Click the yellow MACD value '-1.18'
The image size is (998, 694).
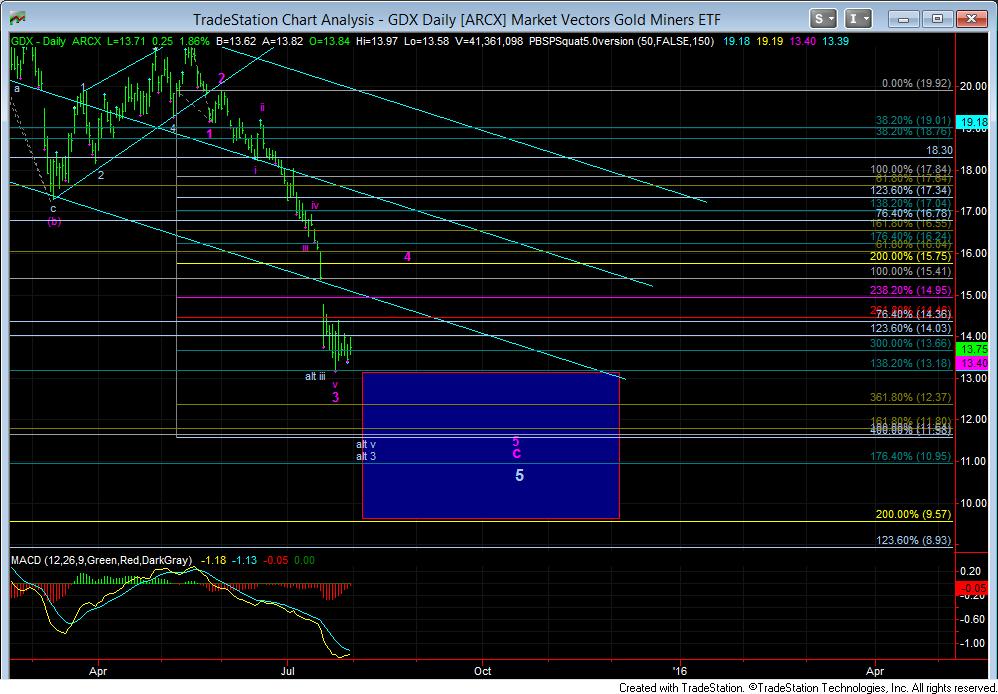coord(212,560)
